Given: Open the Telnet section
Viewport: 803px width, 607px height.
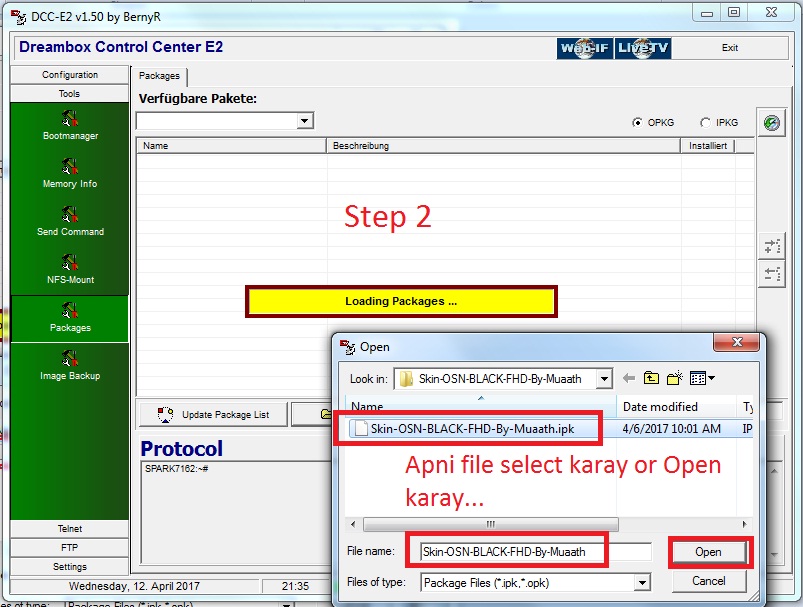Looking at the screenshot, I should [70, 529].
